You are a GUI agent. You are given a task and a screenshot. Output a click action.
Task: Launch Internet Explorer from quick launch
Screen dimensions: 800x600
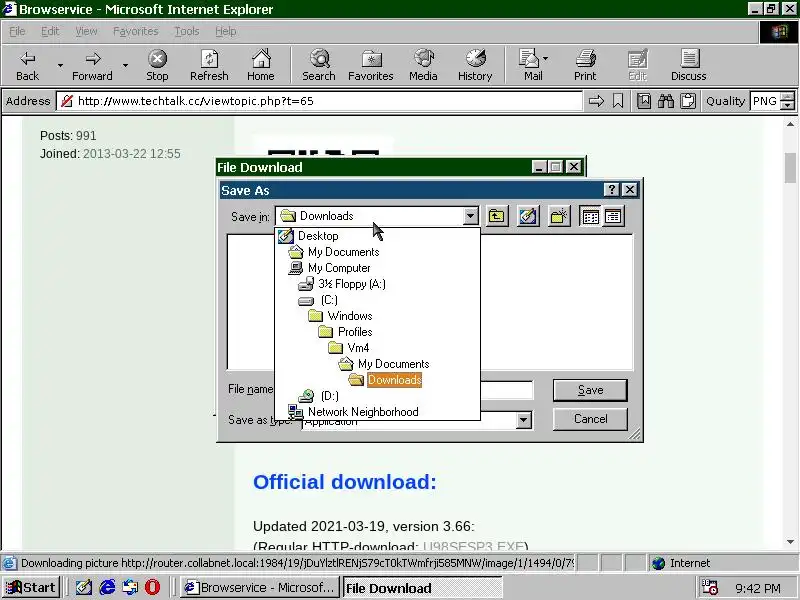coord(107,587)
